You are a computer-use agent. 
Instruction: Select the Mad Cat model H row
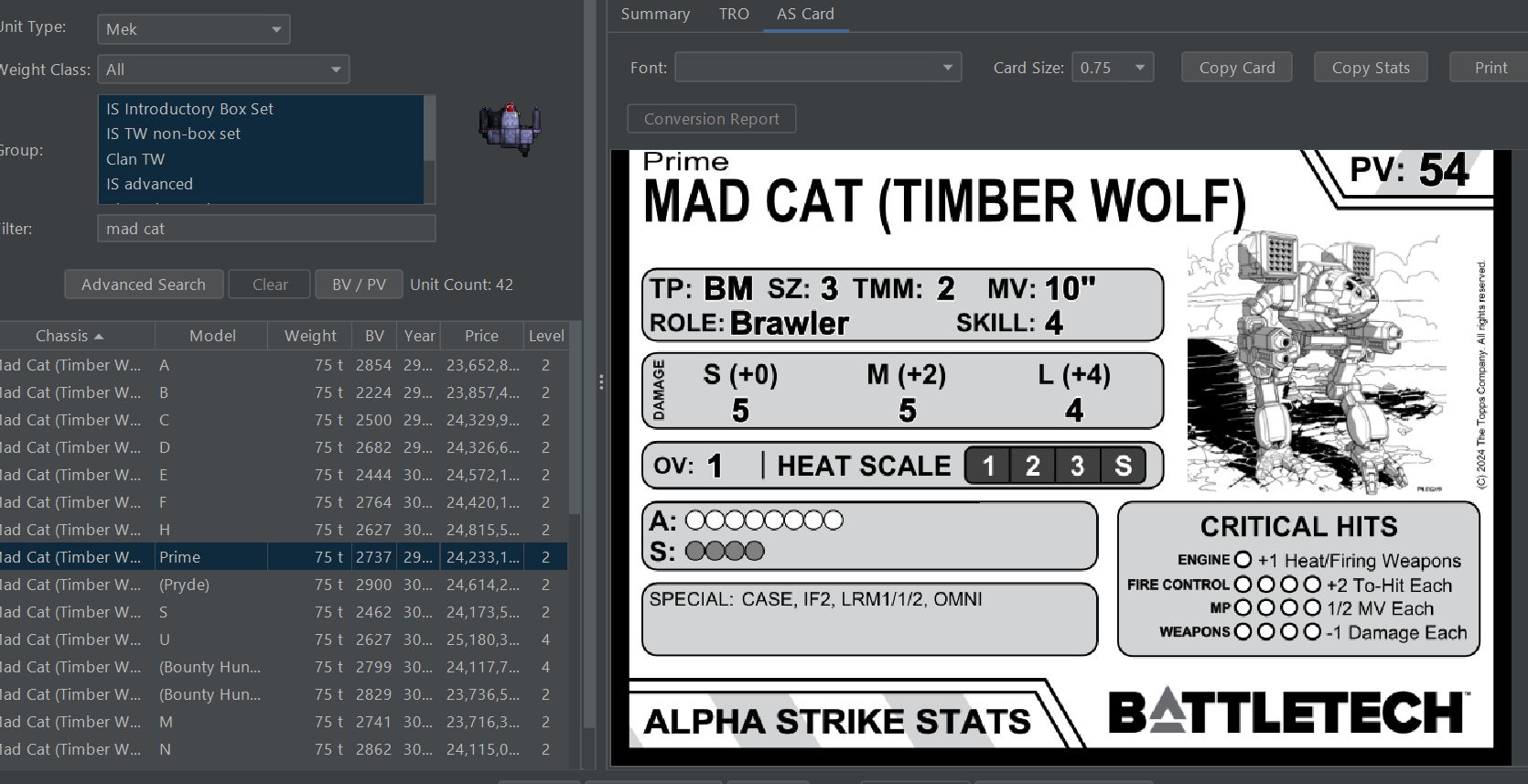284,530
